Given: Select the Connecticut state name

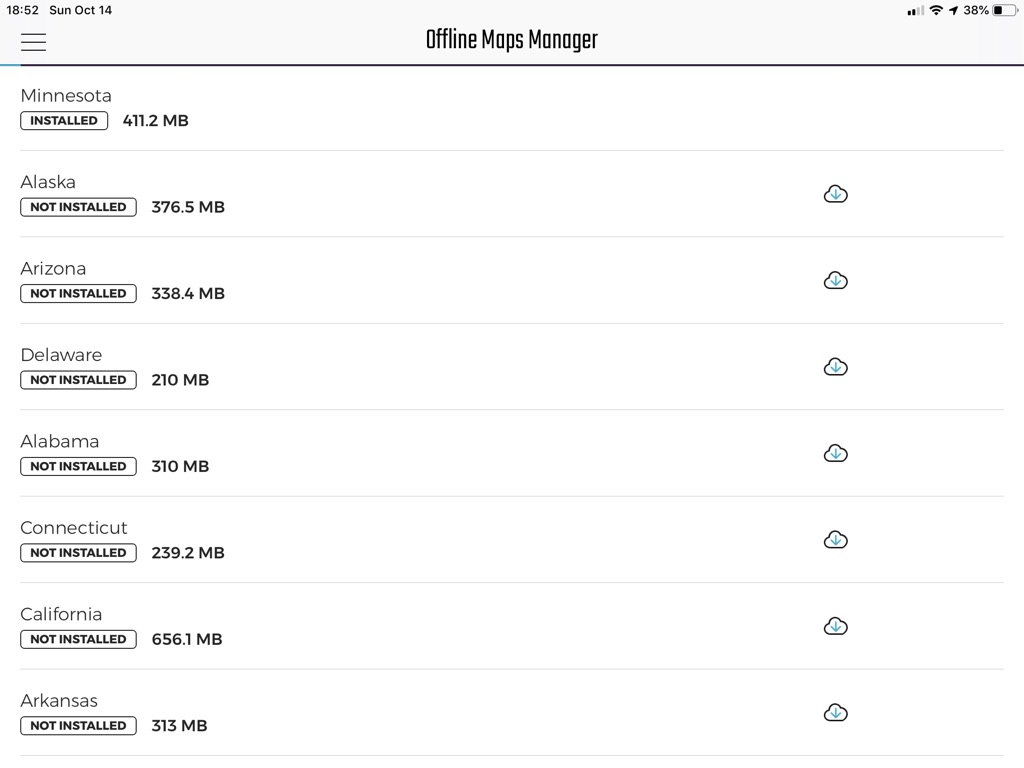Looking at the screenshot, I should coord(74,527).
